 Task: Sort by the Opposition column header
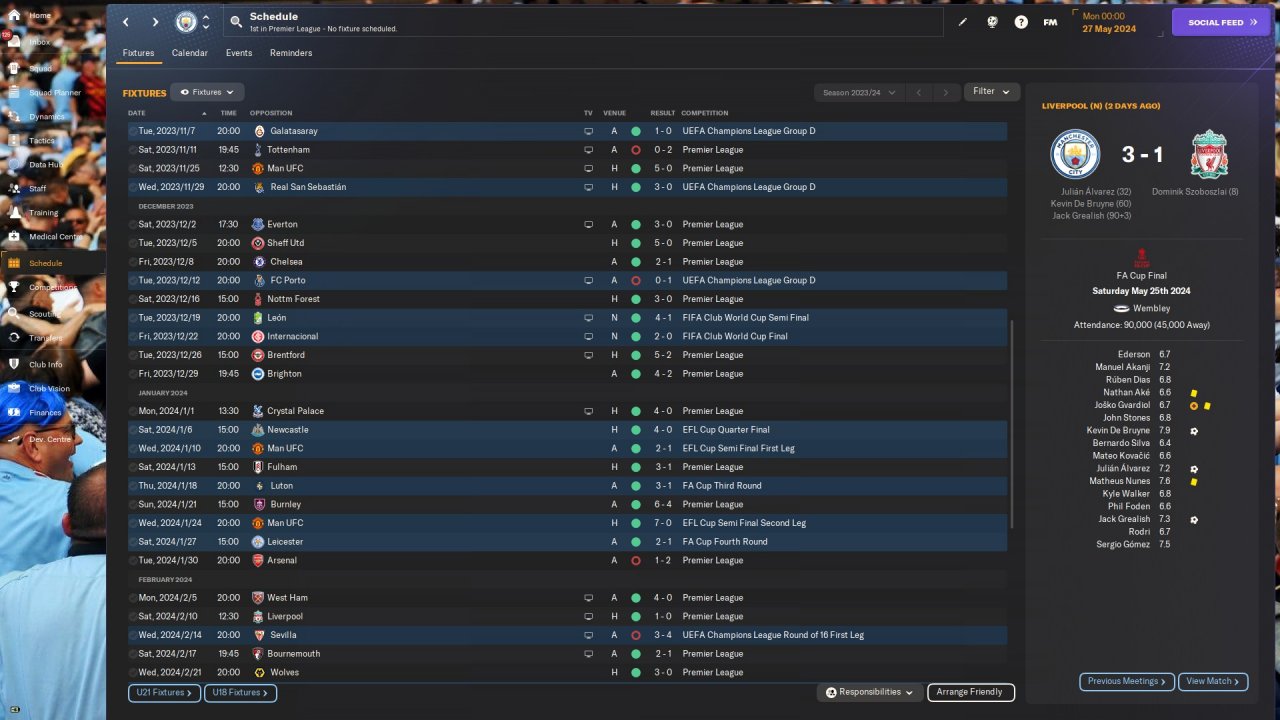tap(271, 113)
